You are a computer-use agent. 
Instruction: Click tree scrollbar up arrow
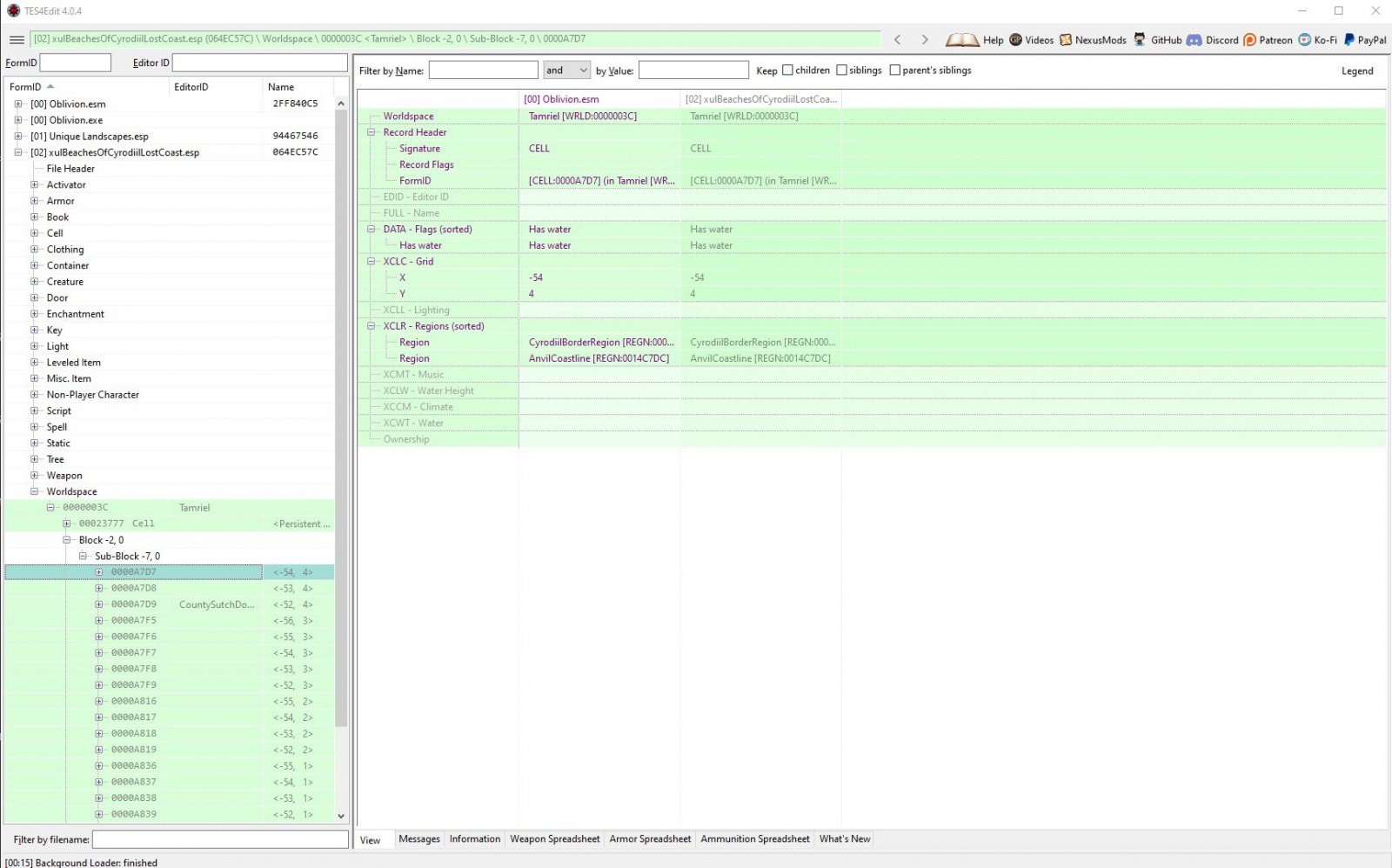pyautogui.click(x=341, y=103)
